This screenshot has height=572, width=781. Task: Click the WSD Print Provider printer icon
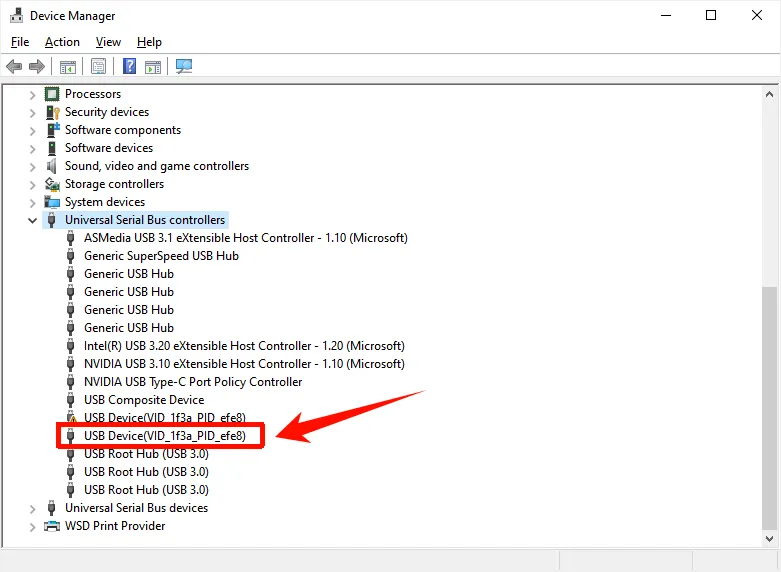[x=52, y=526]
